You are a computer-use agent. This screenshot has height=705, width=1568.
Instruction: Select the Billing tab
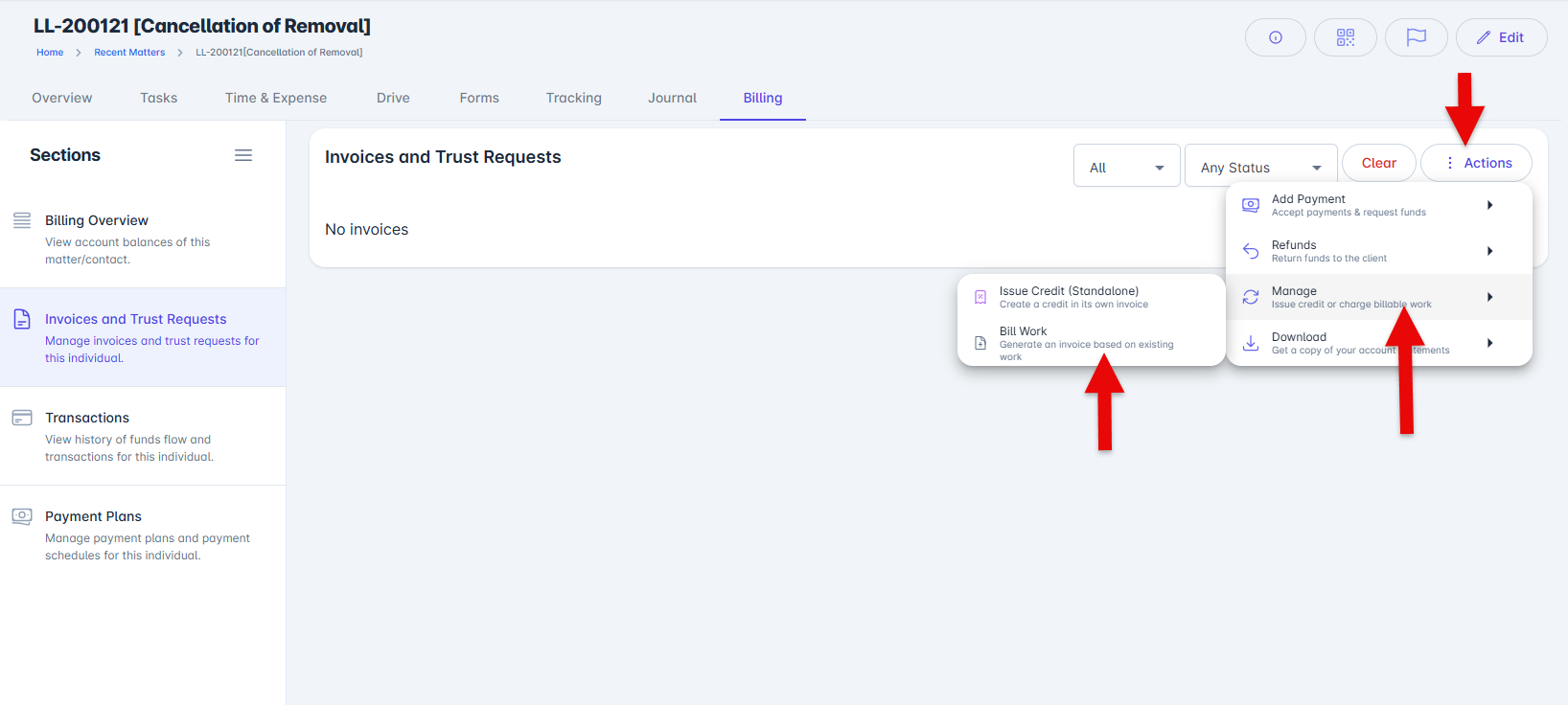(x=763, y=98)
